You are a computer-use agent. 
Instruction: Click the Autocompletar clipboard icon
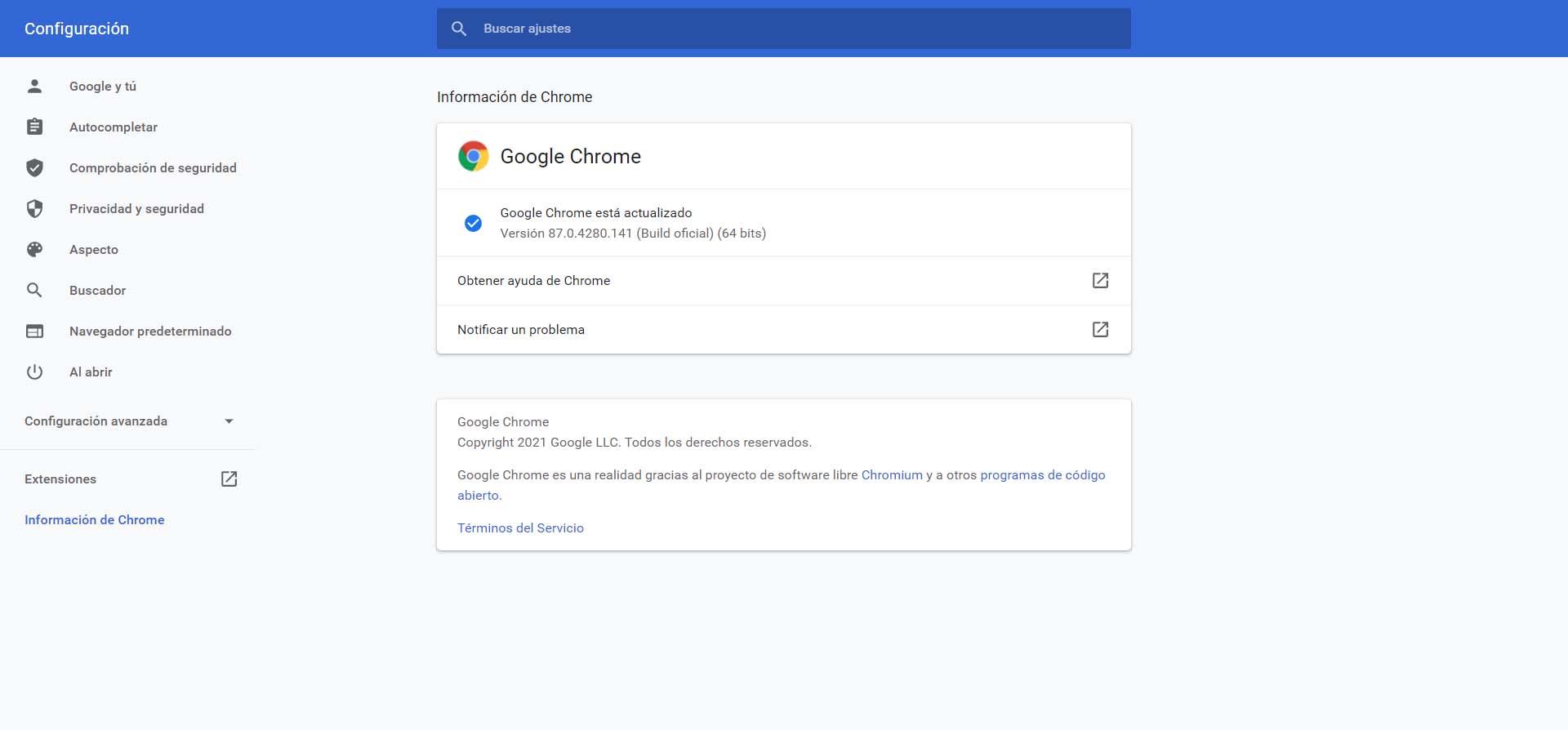tap(34, 127)
